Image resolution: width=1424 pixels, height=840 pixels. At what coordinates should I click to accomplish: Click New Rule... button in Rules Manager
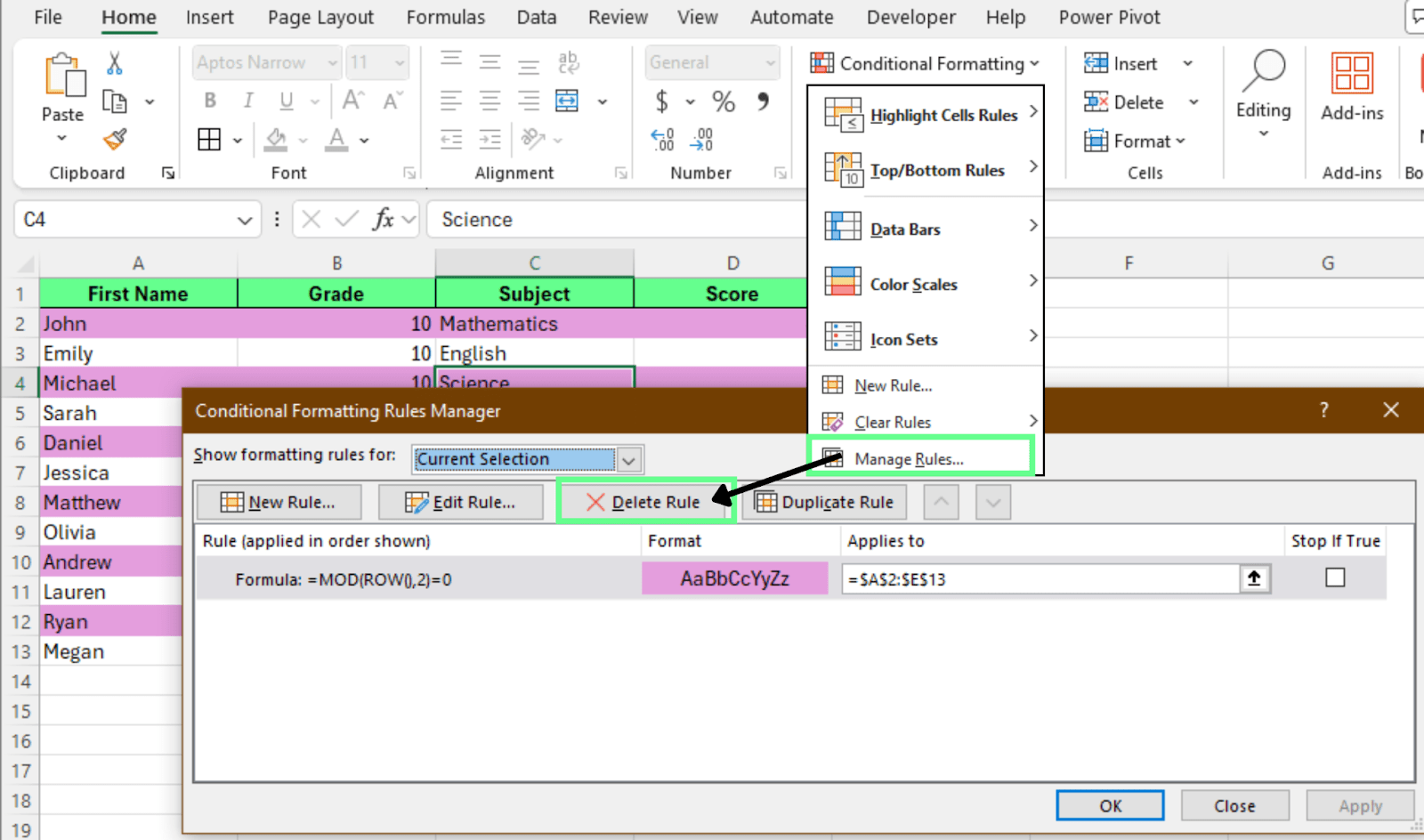[279, 502]
